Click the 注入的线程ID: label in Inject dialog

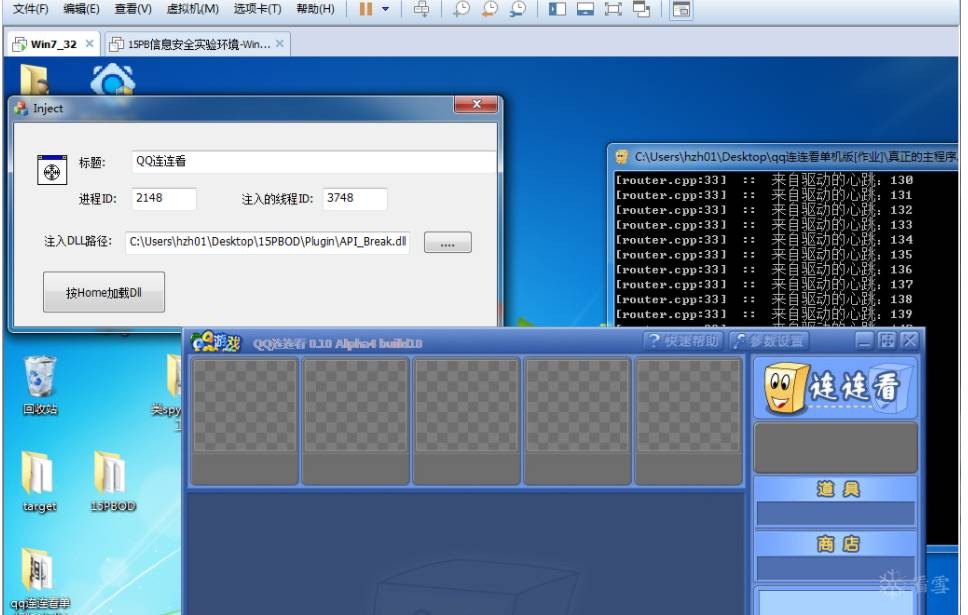point(277,199)
